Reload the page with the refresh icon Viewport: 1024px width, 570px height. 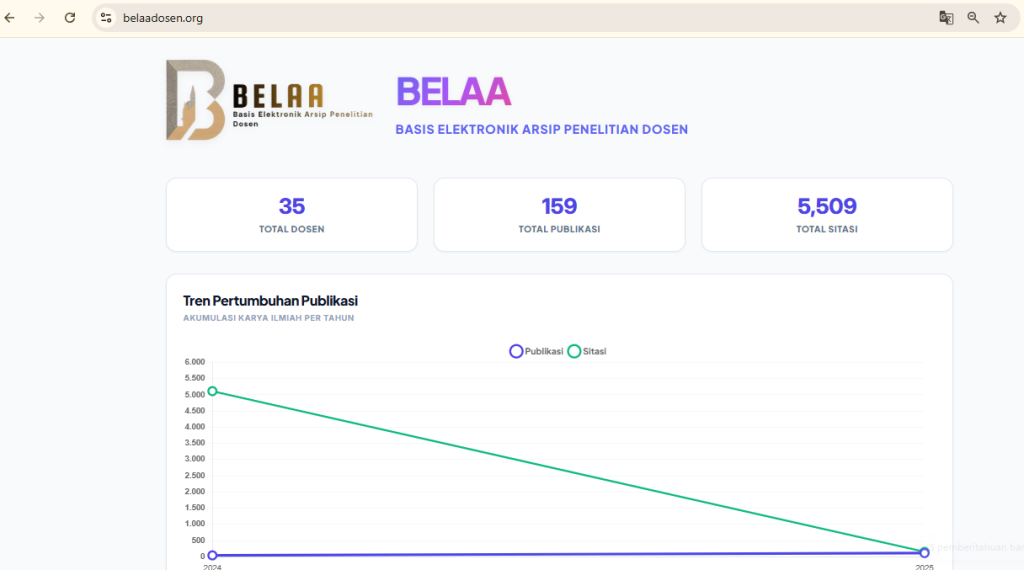[x=70, y=18]
